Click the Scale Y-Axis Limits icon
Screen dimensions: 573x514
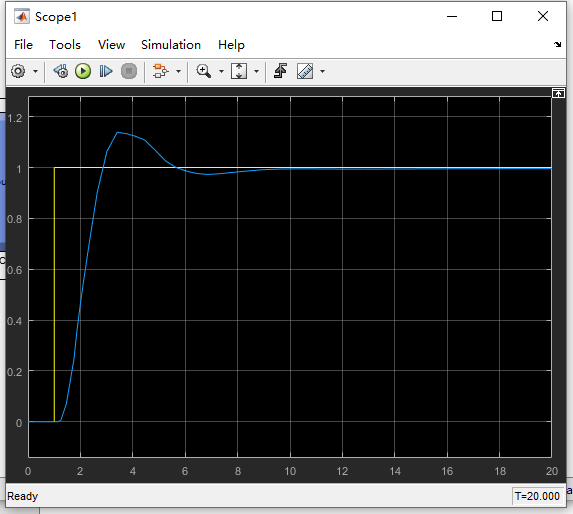tap(239, 71)
